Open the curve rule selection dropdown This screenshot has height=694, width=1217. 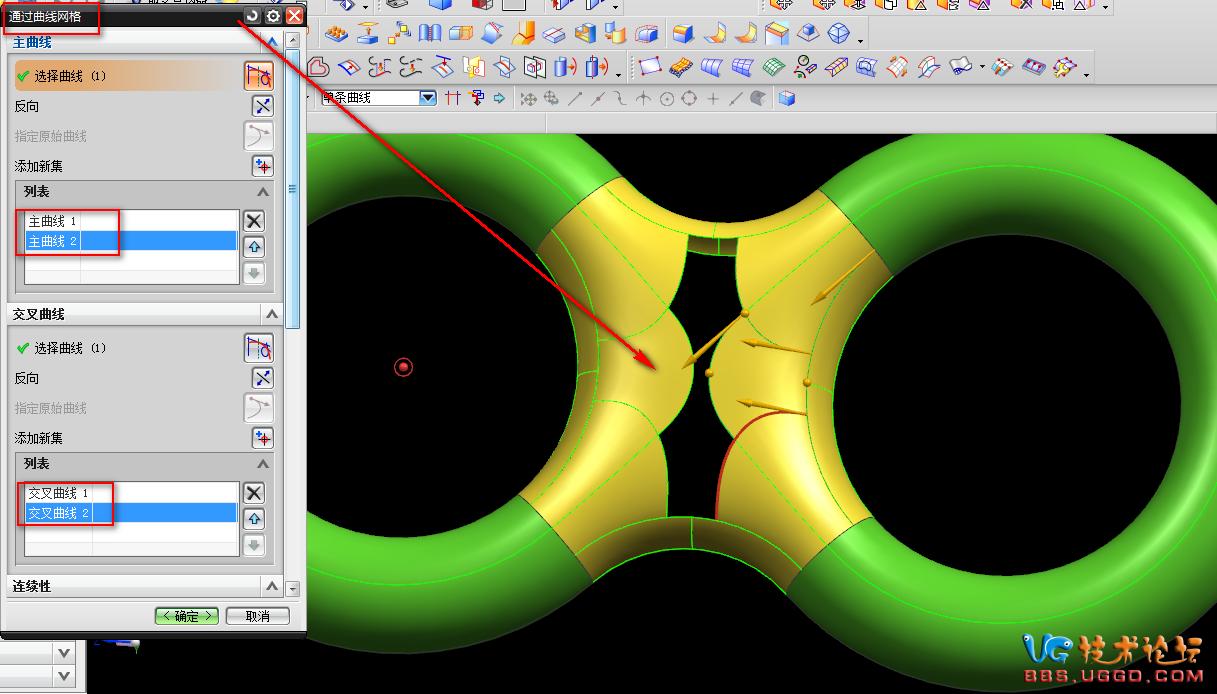click(x=428, y=98)
